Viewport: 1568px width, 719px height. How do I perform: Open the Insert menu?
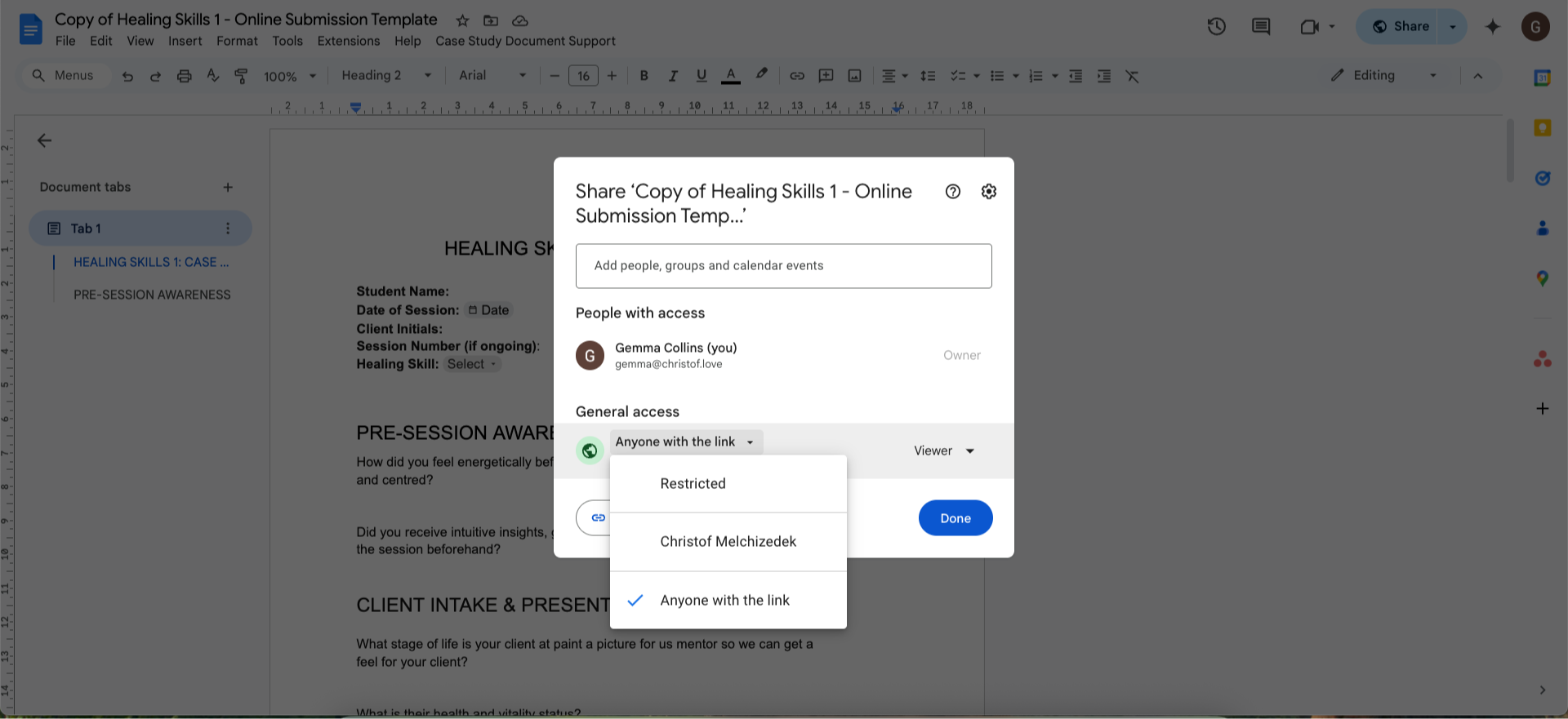click(185, 42)
